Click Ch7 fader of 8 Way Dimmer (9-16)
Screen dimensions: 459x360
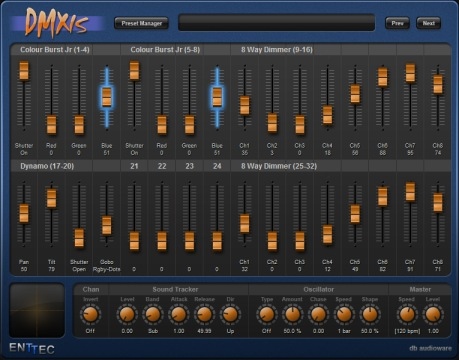(x=410, y=73)
